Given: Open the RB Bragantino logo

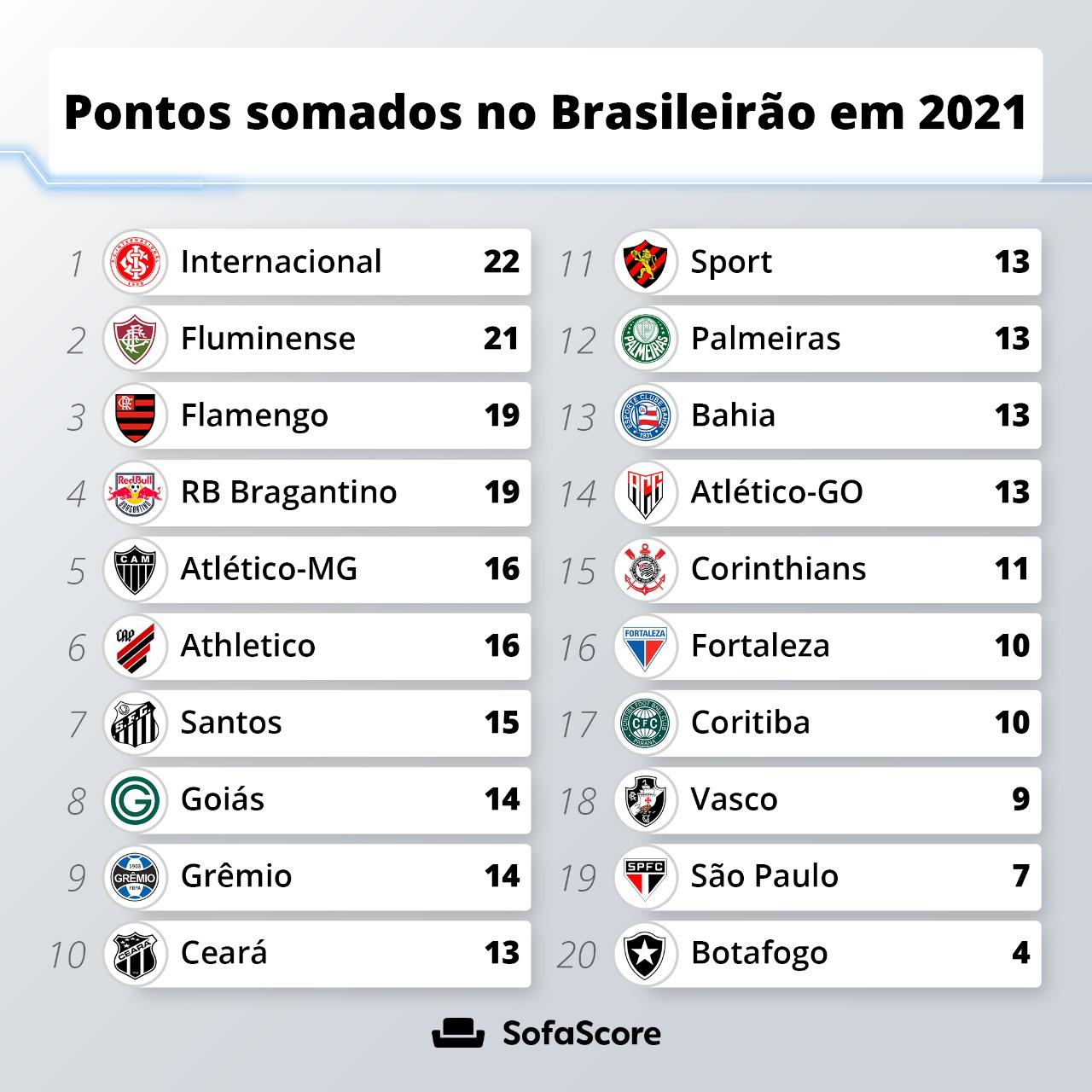Looking at the screenshot, I should (135, 492).
